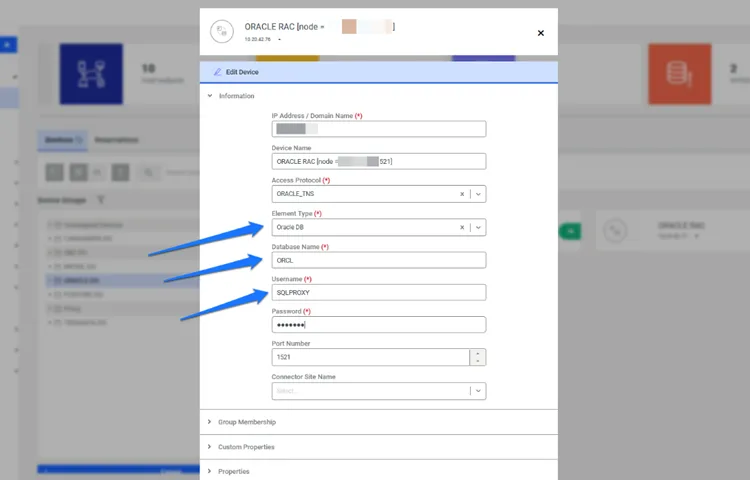Click the Username field SQLPROXY
This screenshot has width=750, height=480.
tap(379, 293)
